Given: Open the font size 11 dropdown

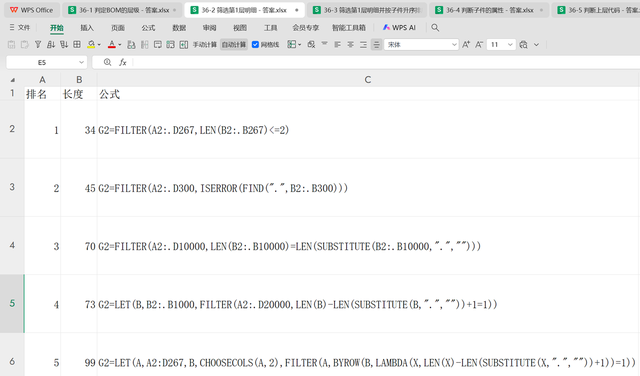Looking at the screenshot, I should [510, 44].
